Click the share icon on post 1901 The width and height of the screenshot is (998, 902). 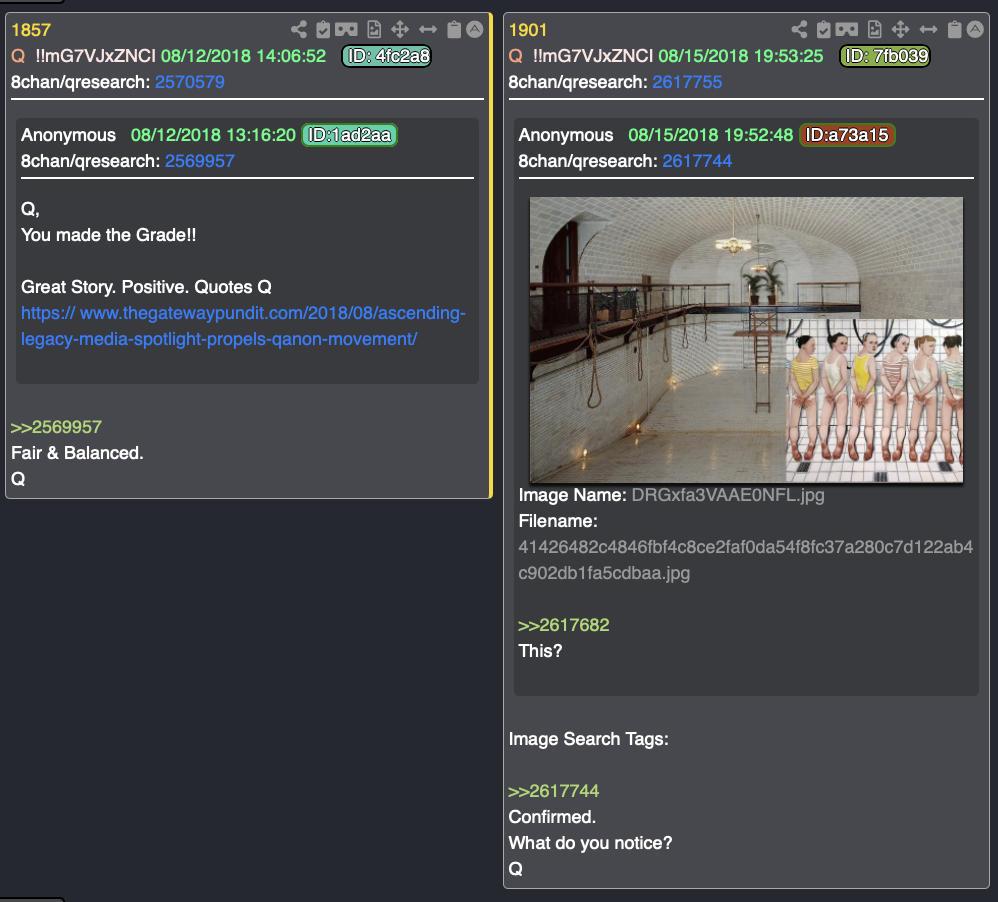[799, 29]
